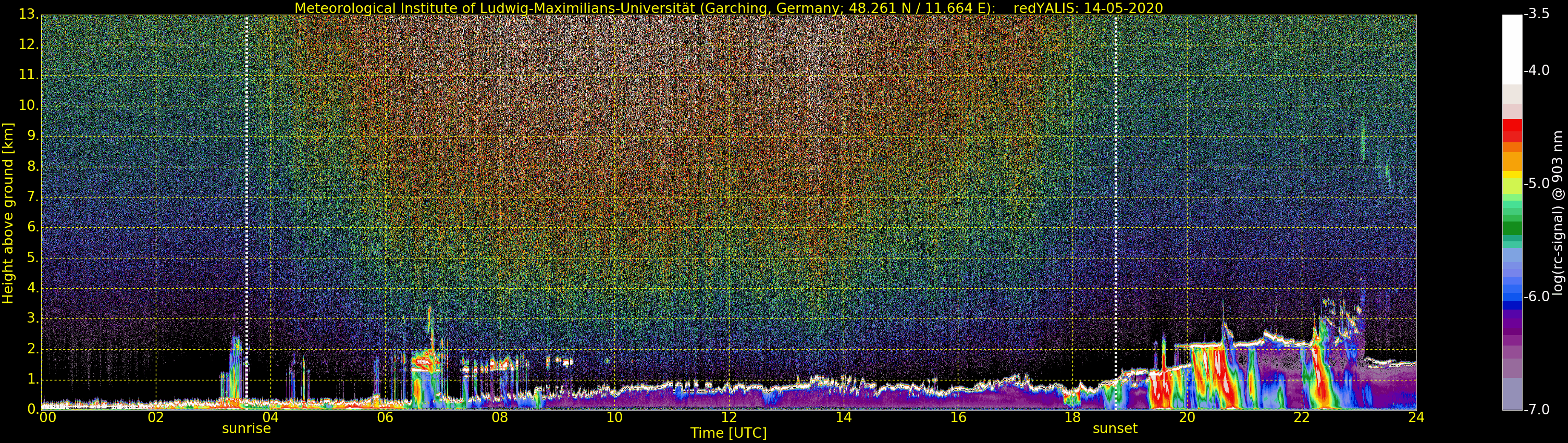Click the redYALIS: 14-05-2020 date label

[x=1088, y=8]
